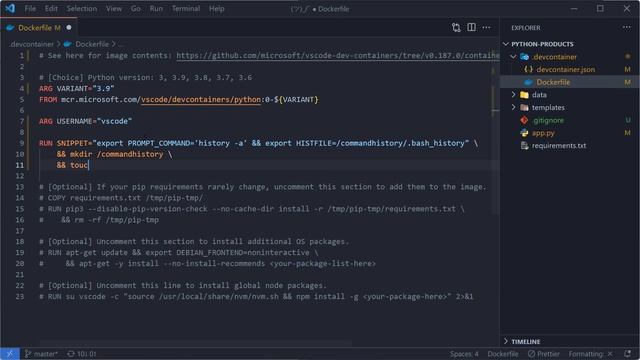This screenshot has height=360, width=640.
Task: Click Dockerfile breadcrumb segment
Action: tap(92, 44)
